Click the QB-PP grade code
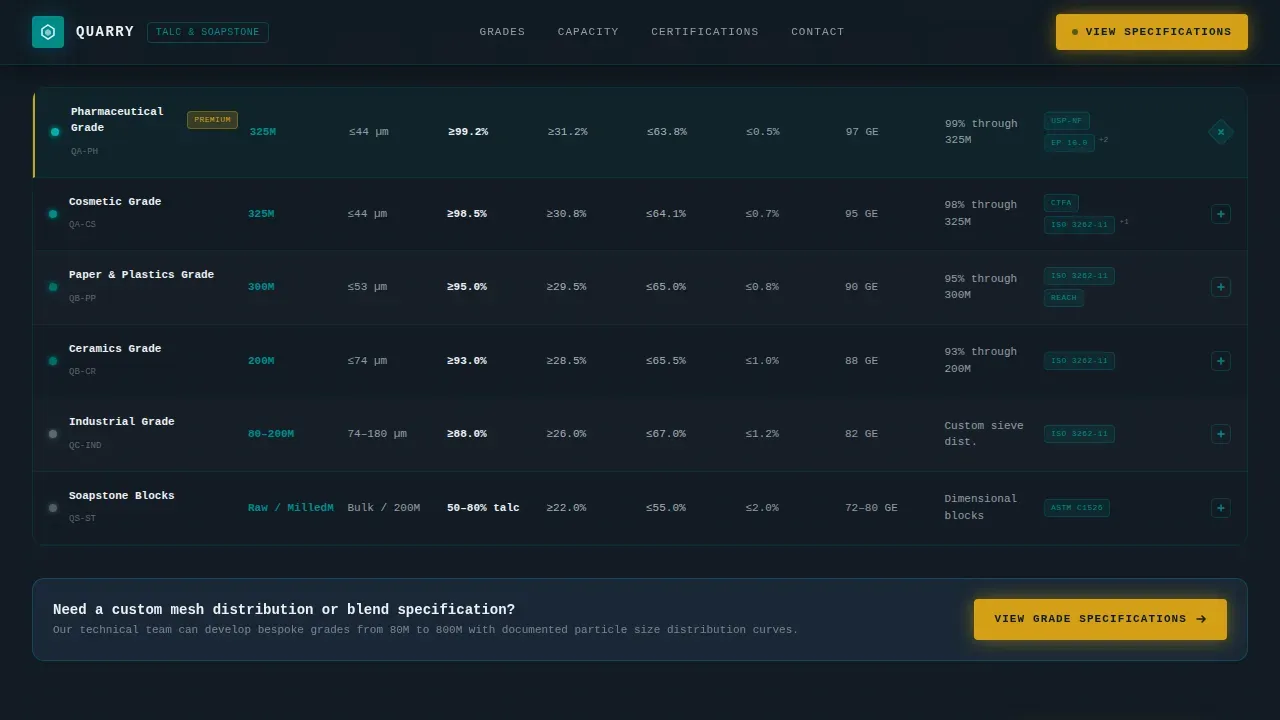The width and height of the screenshot is (1280, 720). tap(82, 299)
